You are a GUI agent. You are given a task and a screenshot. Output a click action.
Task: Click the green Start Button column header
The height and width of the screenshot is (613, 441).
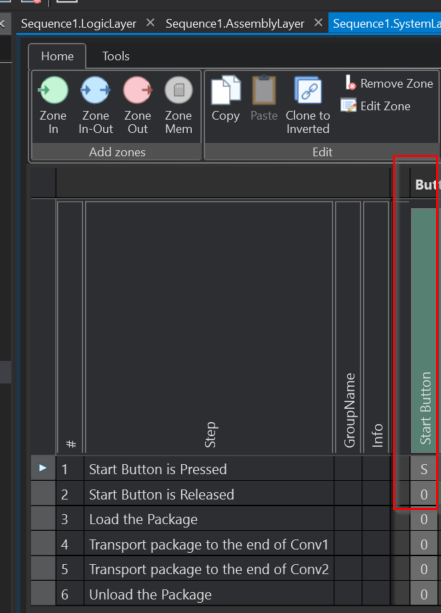coord(424,330)
